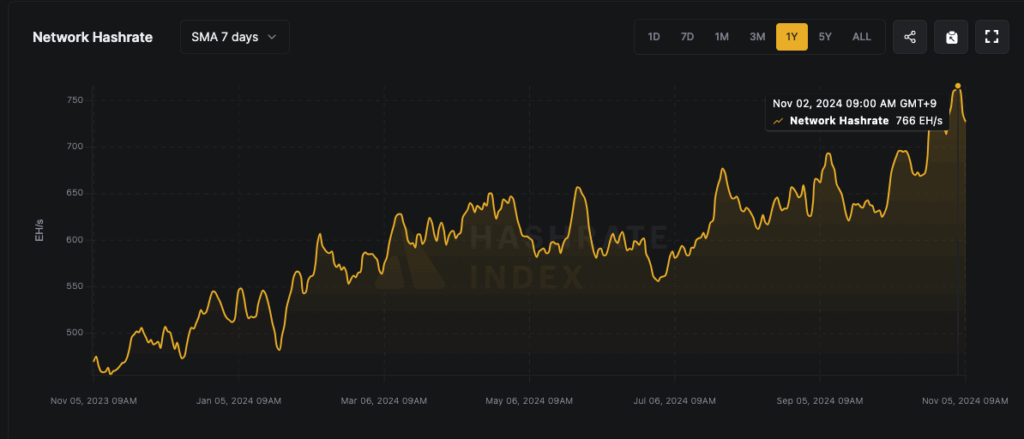Open the share chart icon
Image resolution: width=1024 pixels, height=439 pixels.
point(910,37)
